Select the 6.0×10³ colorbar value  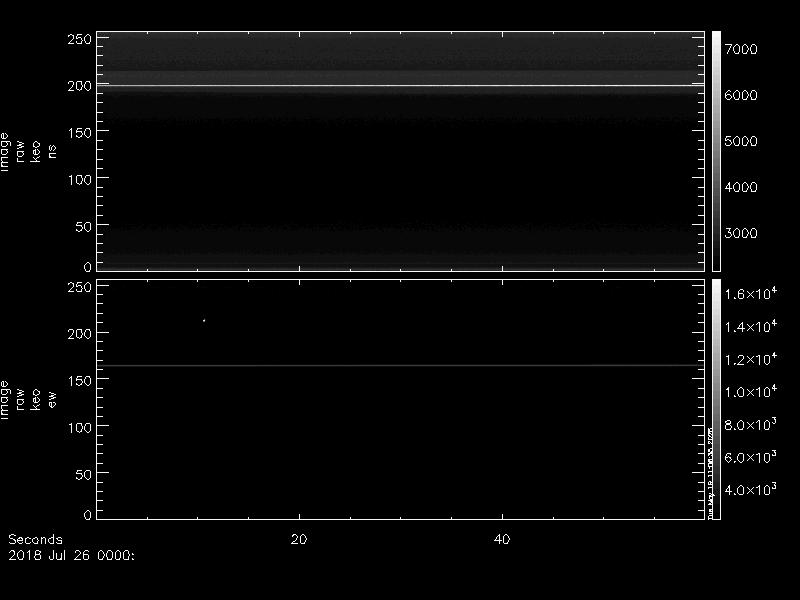coord(751,457)
